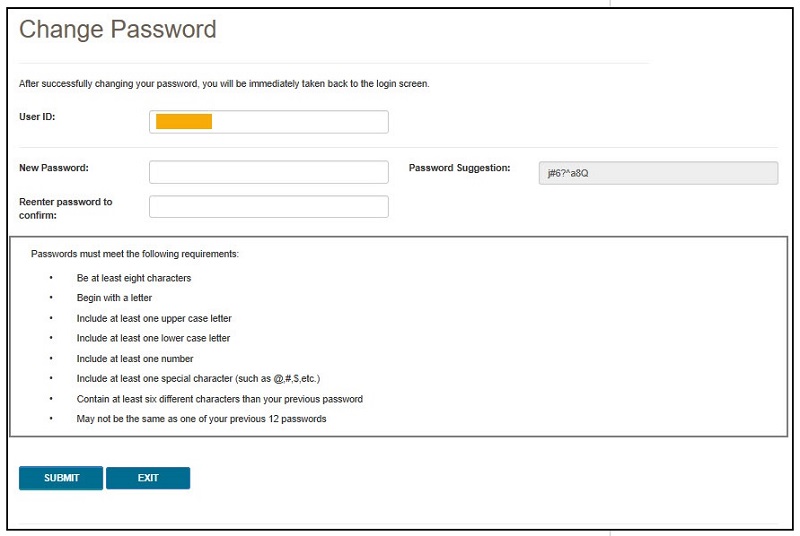Click the User ID label
The width and height of the screenshot is (800, 536).
[x=37, y=117]
